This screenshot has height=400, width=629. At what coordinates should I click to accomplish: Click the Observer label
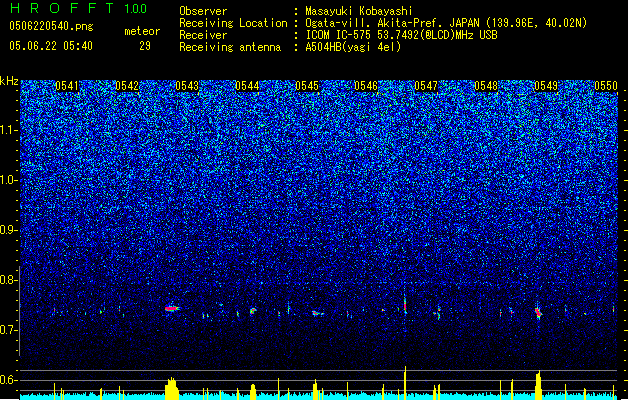203,11
